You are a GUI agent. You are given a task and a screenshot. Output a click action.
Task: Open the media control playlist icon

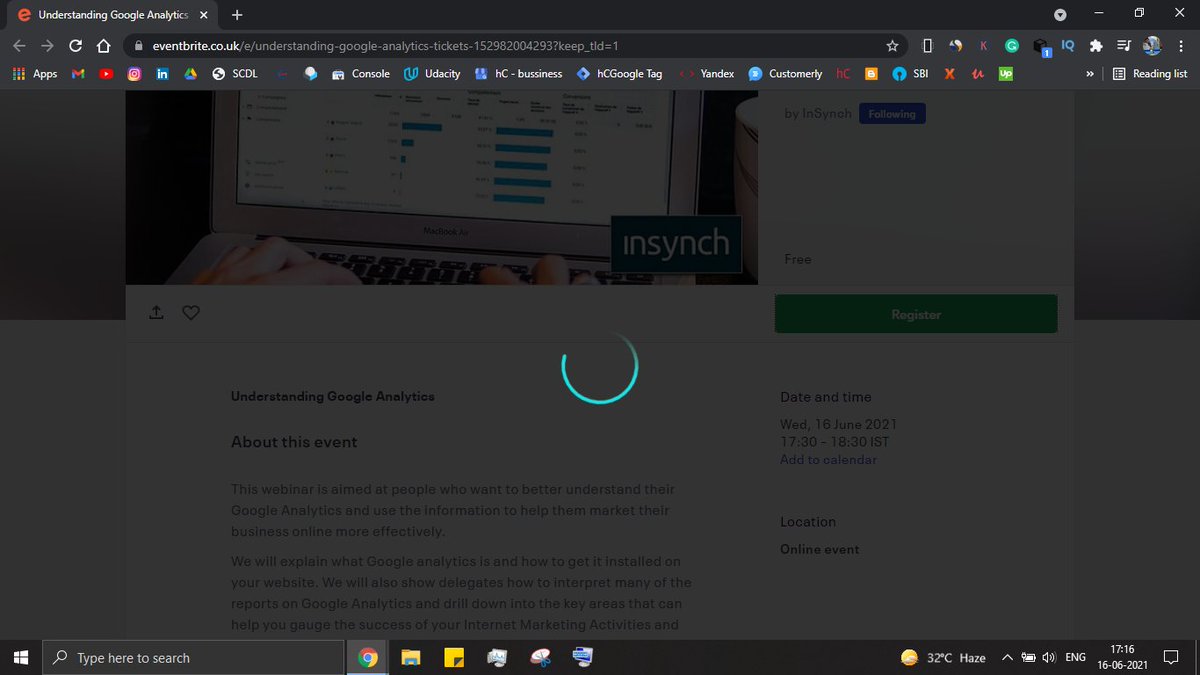point(1124,46)
